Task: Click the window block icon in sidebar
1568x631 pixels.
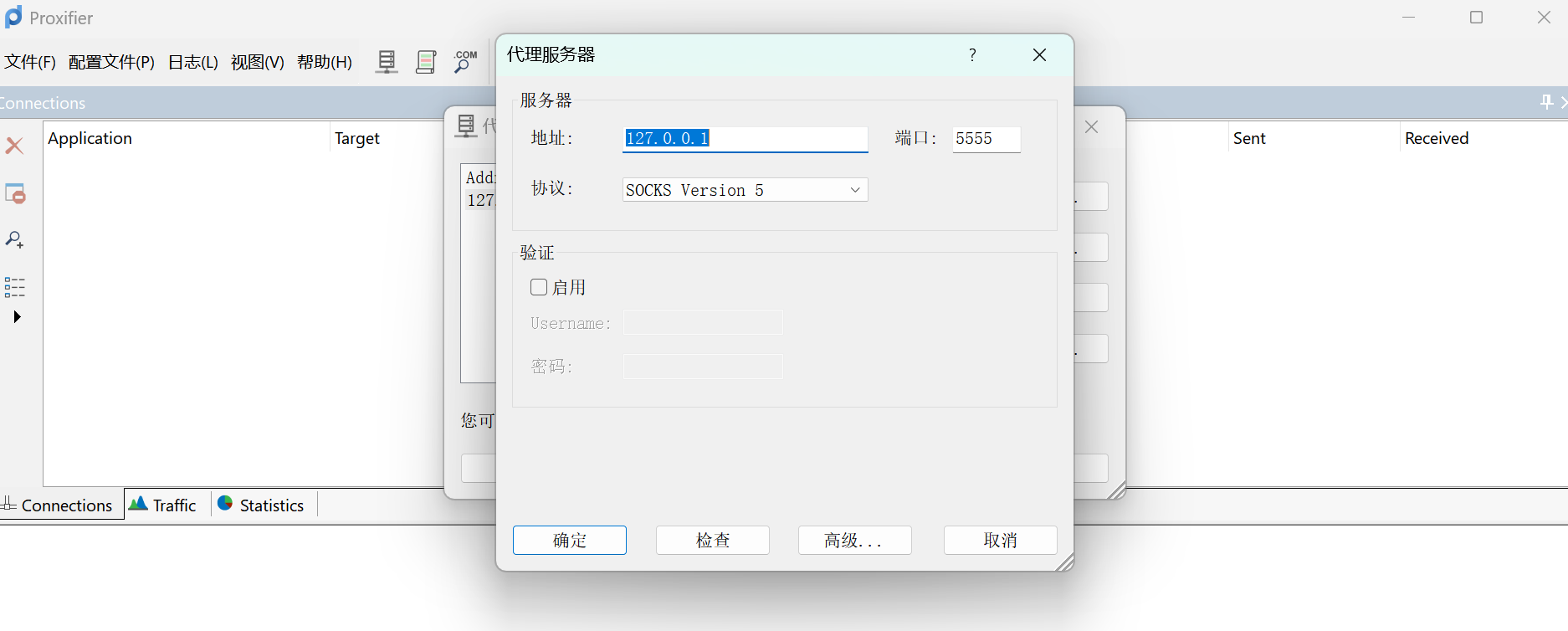Action: (15, 194)
